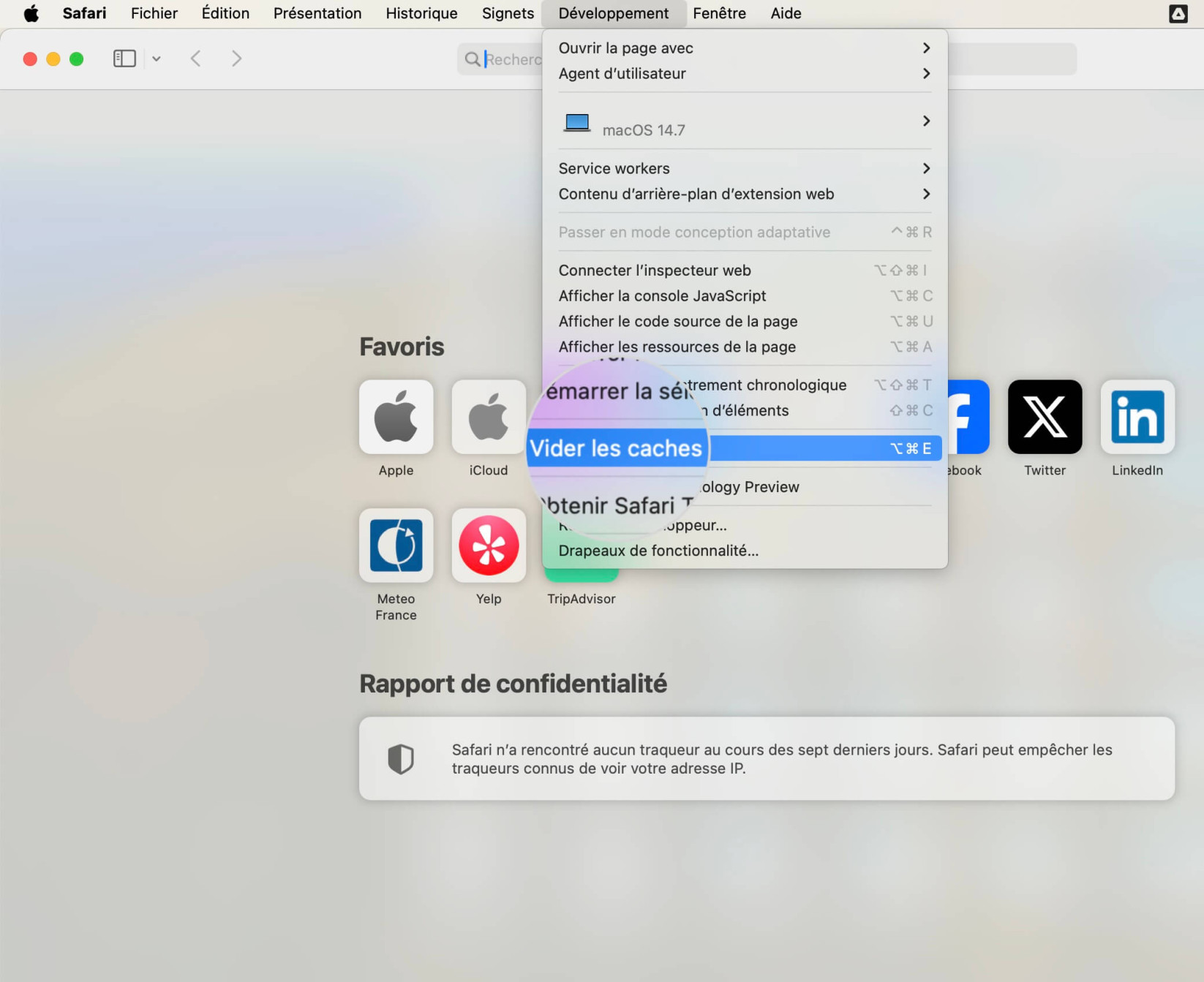Expand Ouvrir la page avec submenu

745,48
